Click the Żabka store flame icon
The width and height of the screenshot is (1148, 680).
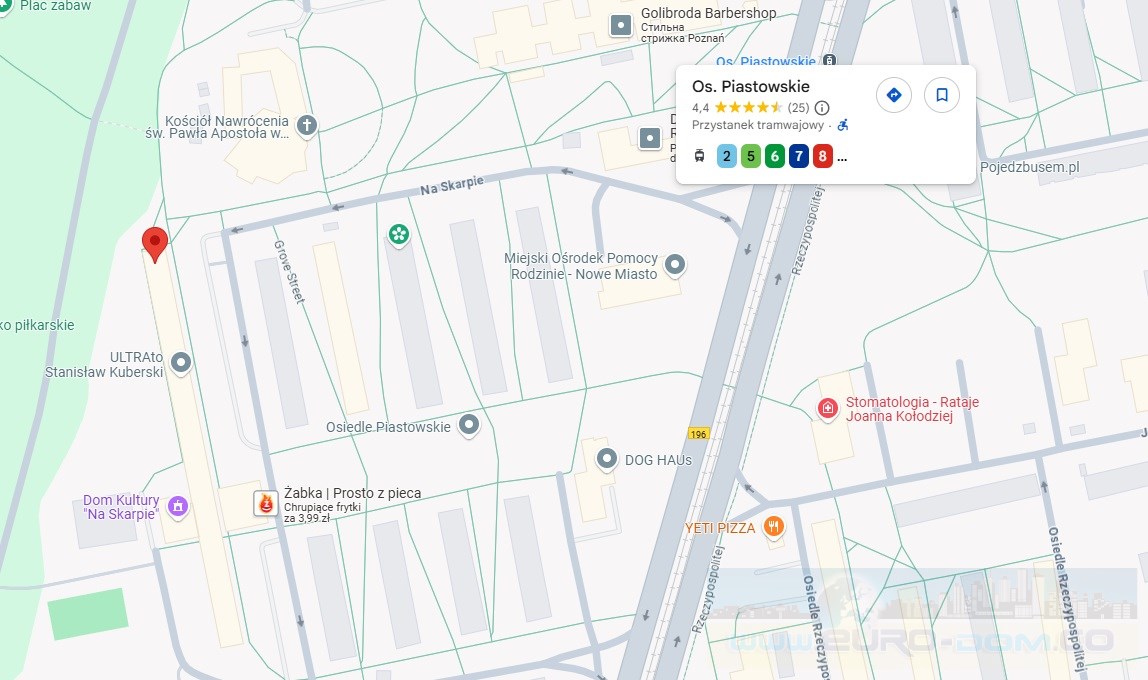point(266,503)
